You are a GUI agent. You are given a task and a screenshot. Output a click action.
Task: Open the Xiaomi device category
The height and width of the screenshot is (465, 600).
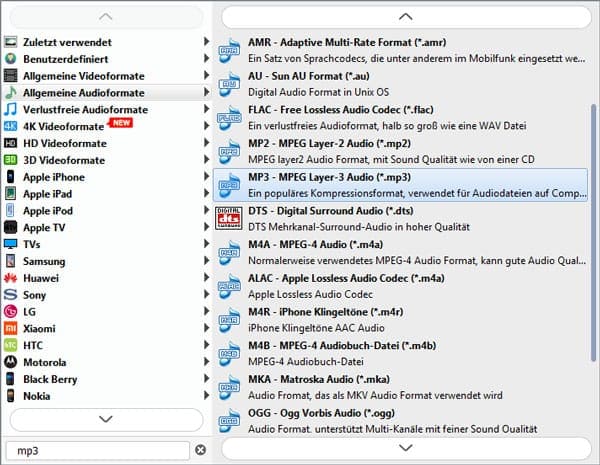(107, 328)
